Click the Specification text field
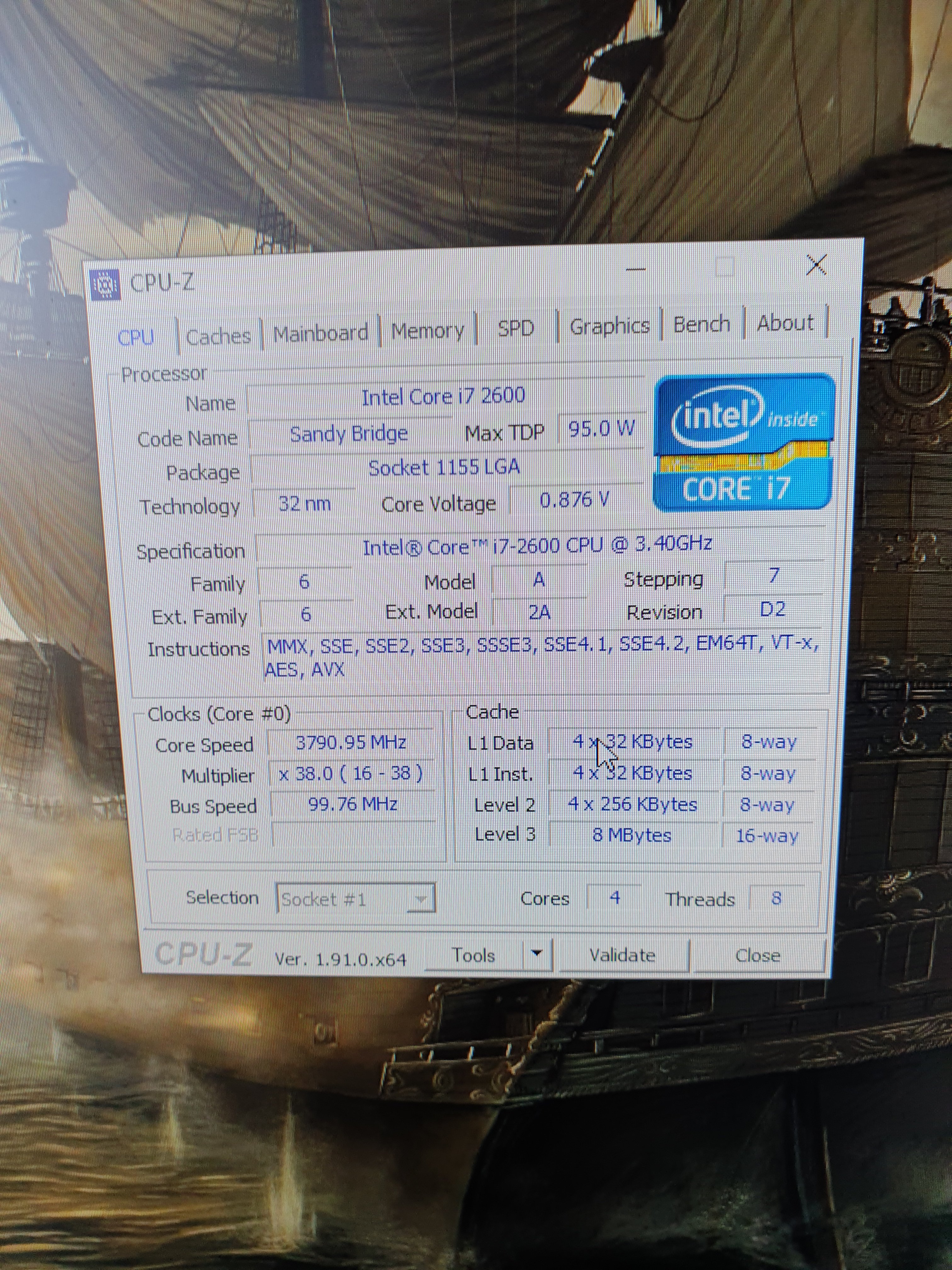This screenshot has width=952, height=1270. pos(537,546)
